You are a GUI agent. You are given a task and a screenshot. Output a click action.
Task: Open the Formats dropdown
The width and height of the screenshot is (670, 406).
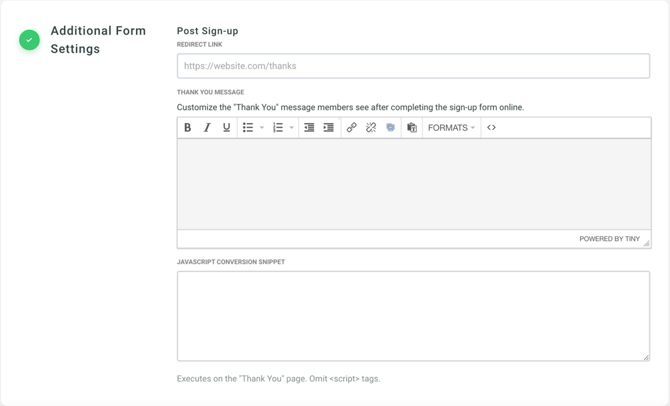click(451, 128)
